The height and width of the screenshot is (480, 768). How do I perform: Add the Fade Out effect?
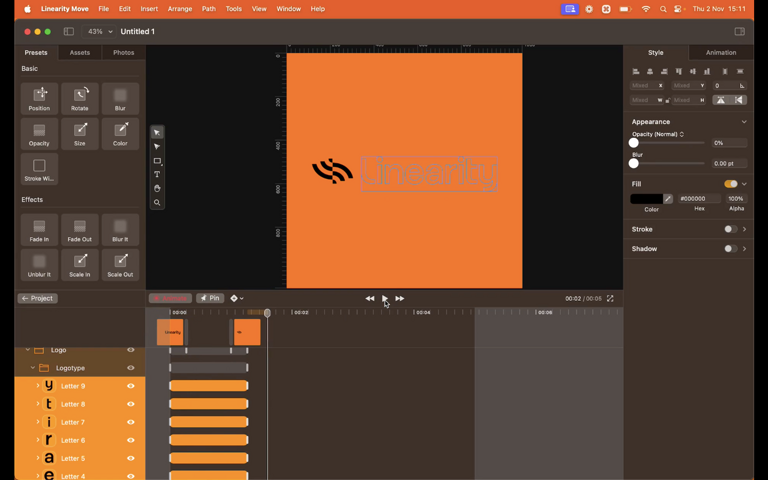pyautogui.click(x=80, y=230)
